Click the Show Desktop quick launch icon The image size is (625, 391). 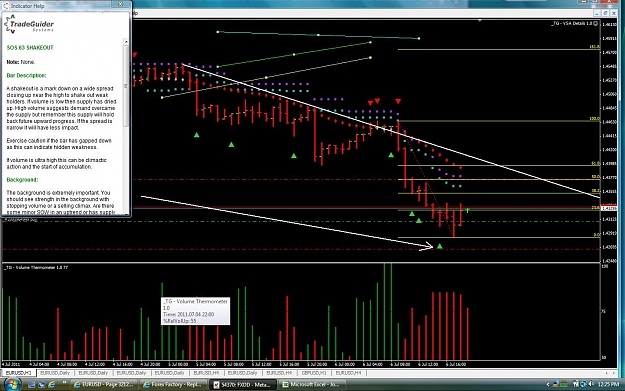click(31, 385)
